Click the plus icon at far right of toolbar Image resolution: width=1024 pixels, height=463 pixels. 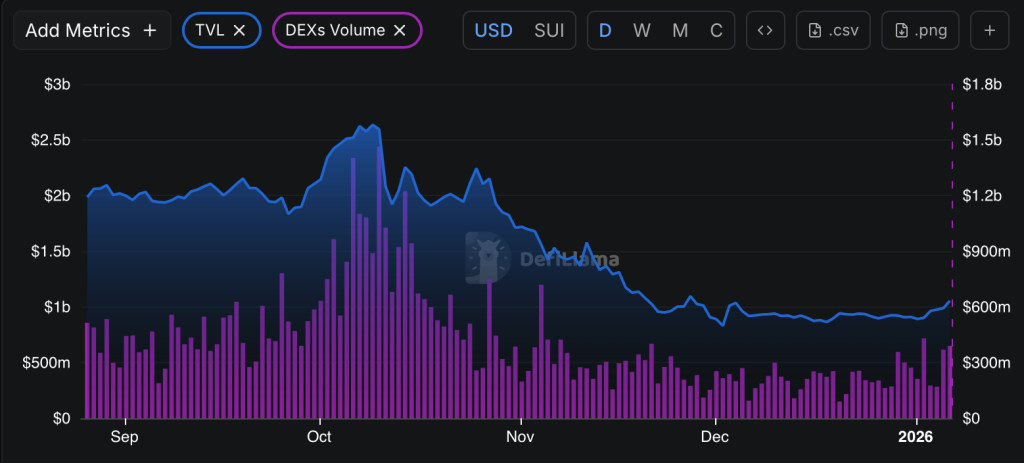[x=990, y=30]
